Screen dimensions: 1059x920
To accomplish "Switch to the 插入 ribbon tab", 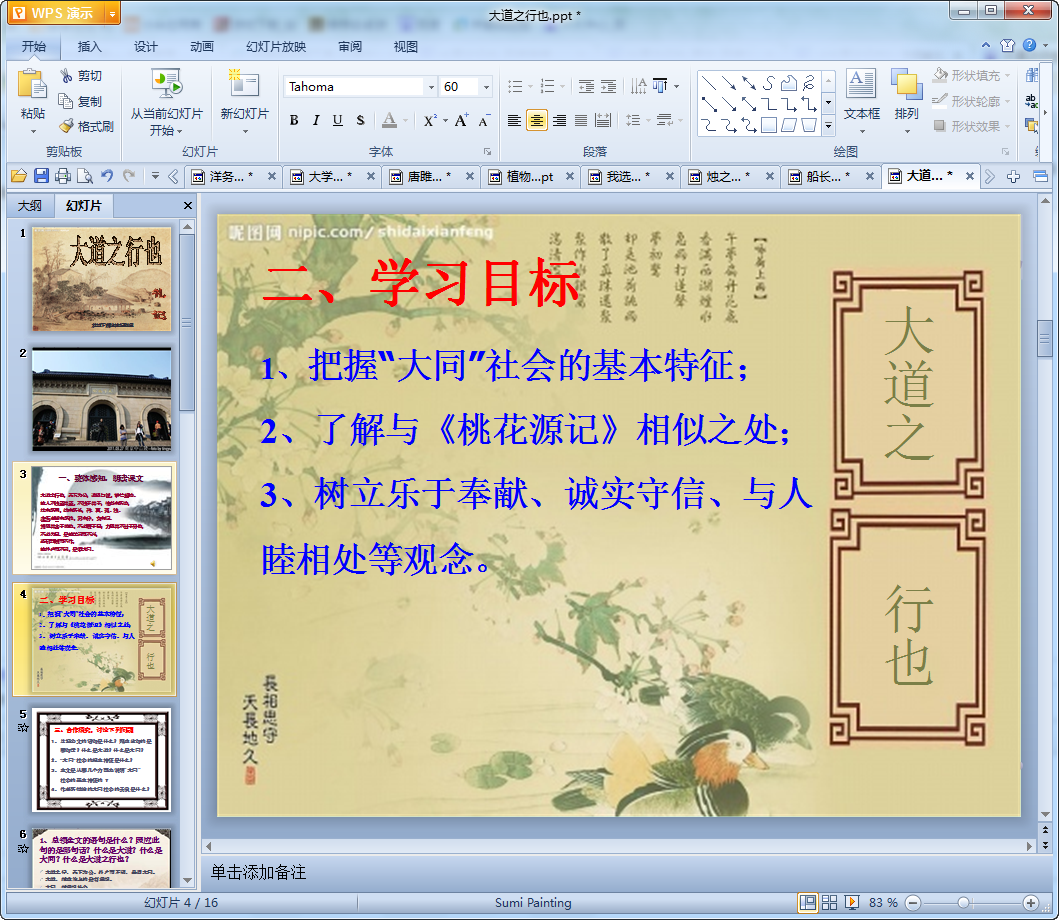I will tap(89, 47).
